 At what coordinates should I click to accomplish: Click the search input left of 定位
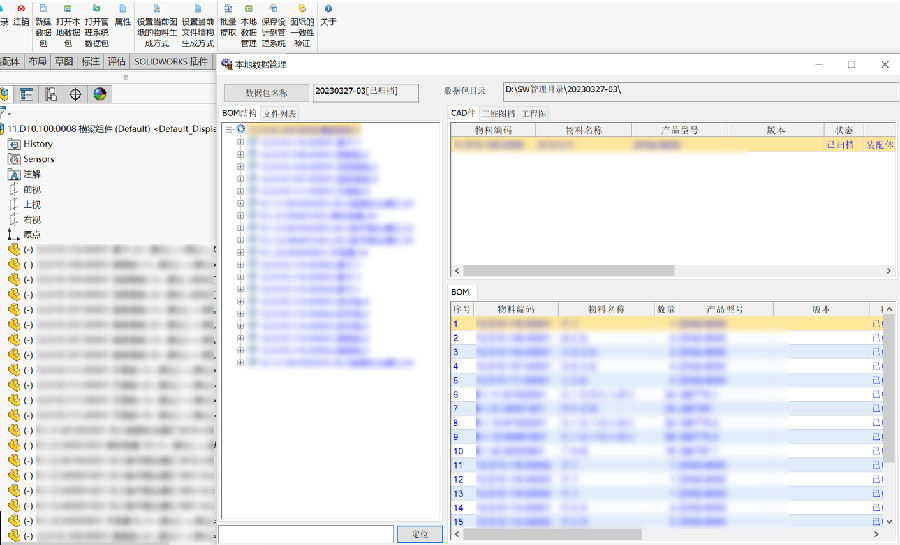[306, 534]
